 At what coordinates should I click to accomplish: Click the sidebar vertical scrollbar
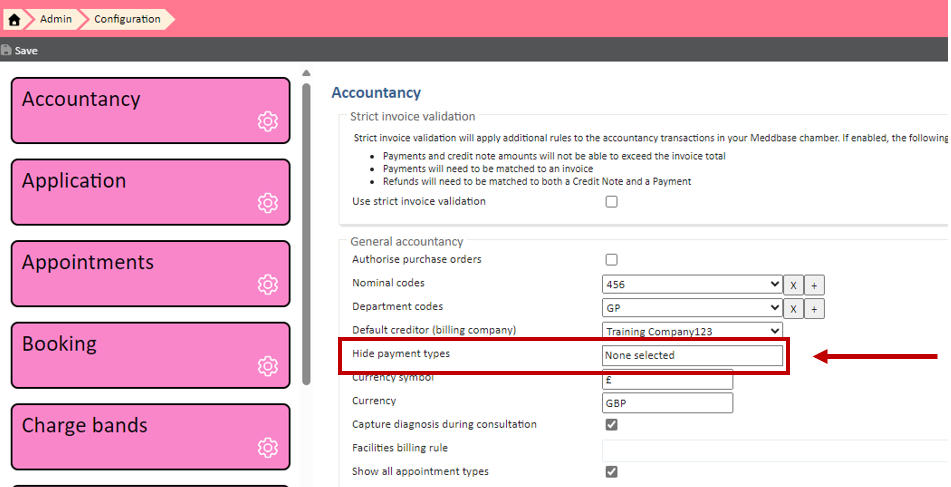click(306, 230)
